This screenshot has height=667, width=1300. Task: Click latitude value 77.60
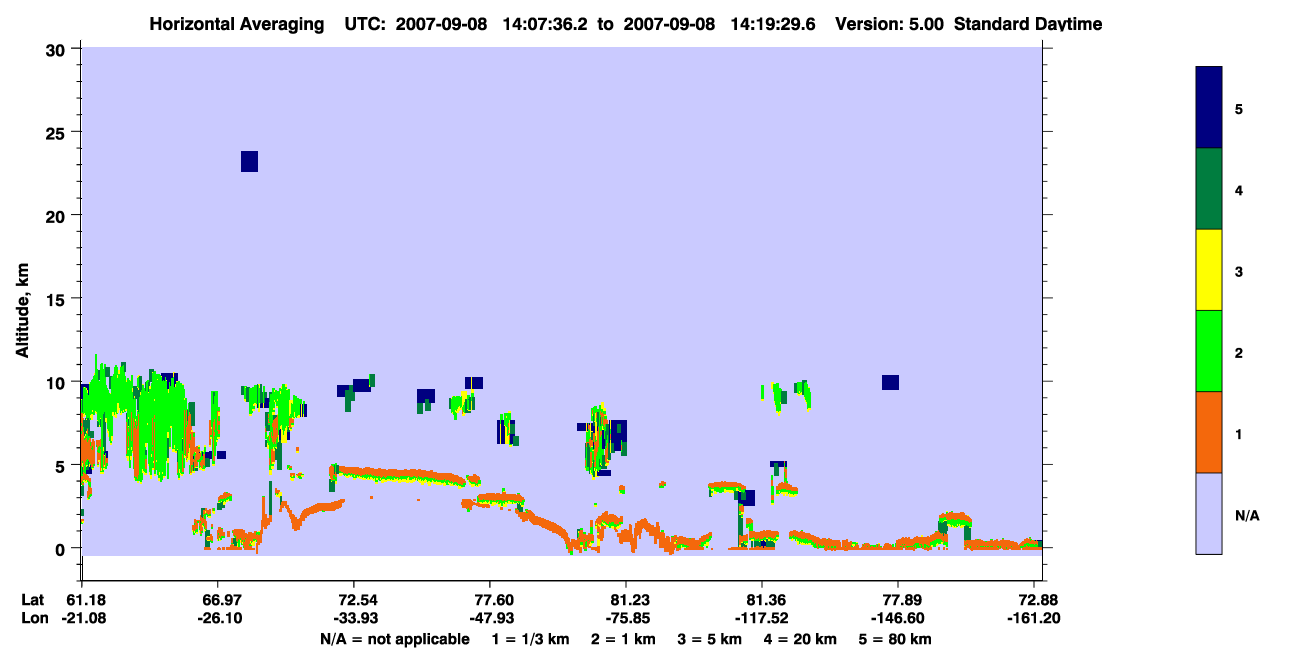click(x=489, y=599)
